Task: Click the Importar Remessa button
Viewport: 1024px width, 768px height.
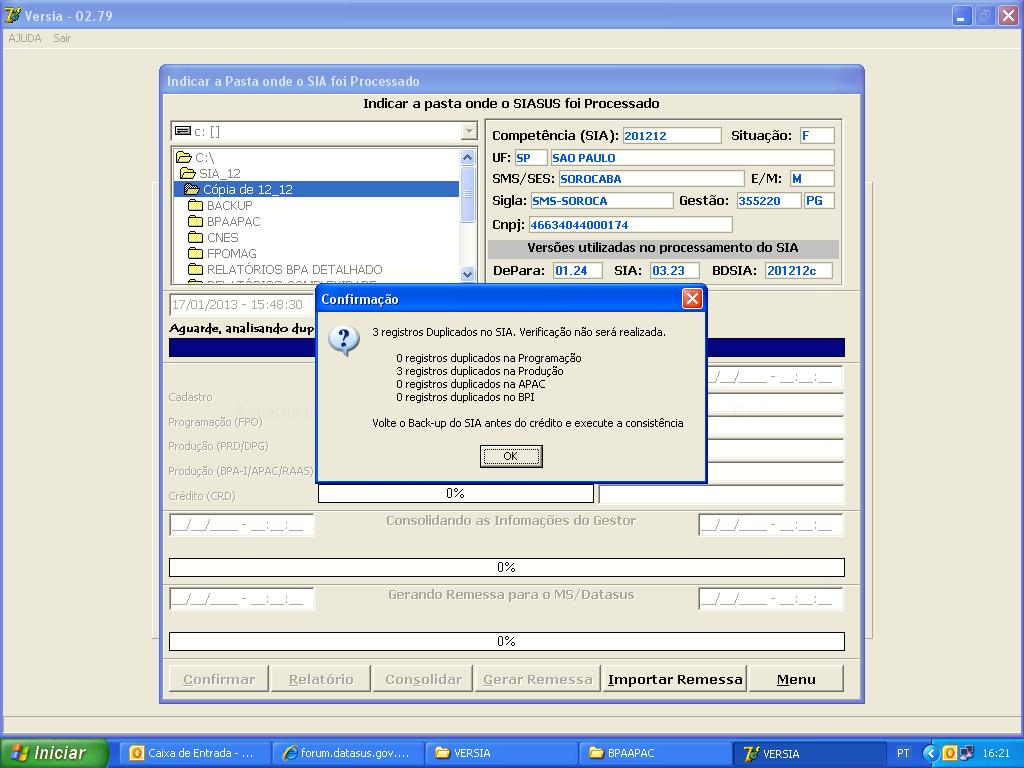Action: [675, 679]
